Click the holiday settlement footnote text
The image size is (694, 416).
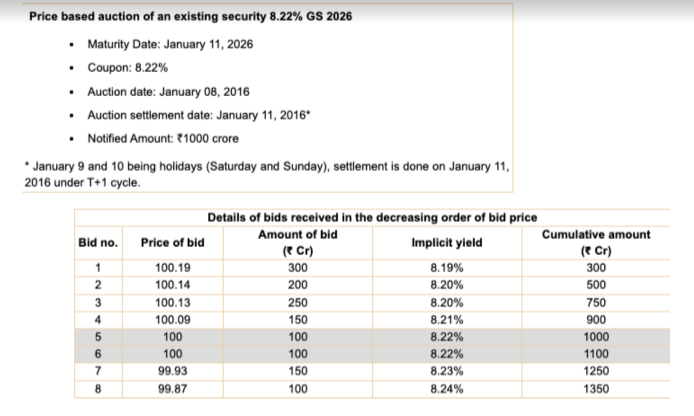tap(265, 172)
